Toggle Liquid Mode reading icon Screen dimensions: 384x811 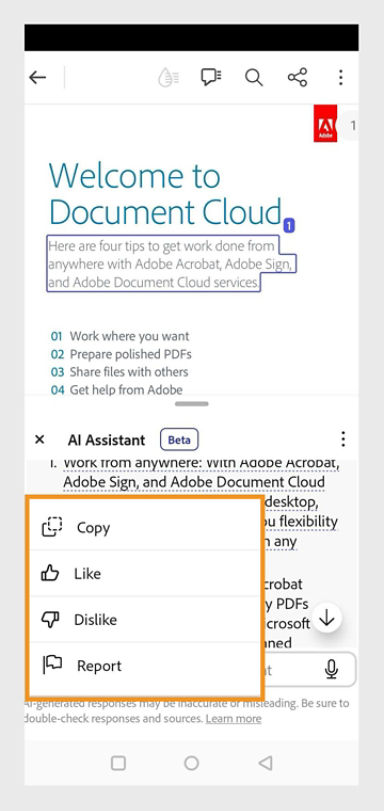point(169,78)
